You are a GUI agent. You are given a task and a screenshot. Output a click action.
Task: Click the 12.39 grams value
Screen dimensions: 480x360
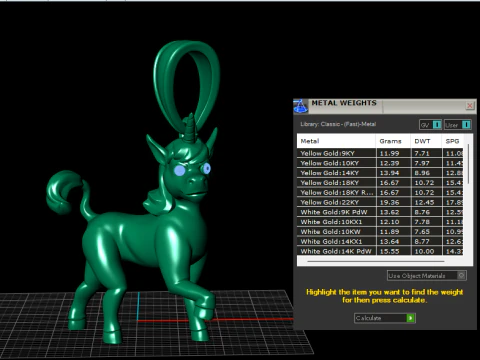(389, 163)
